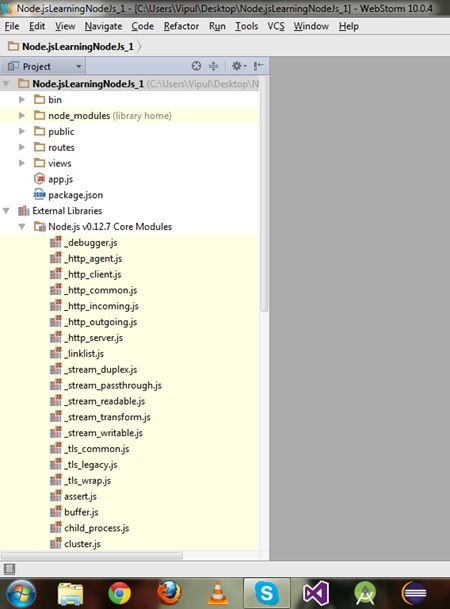This screenshot has height=609, width=450.
Task: Collapse Node.js v0.12.7 Core Modules
Action: [22, 226]
